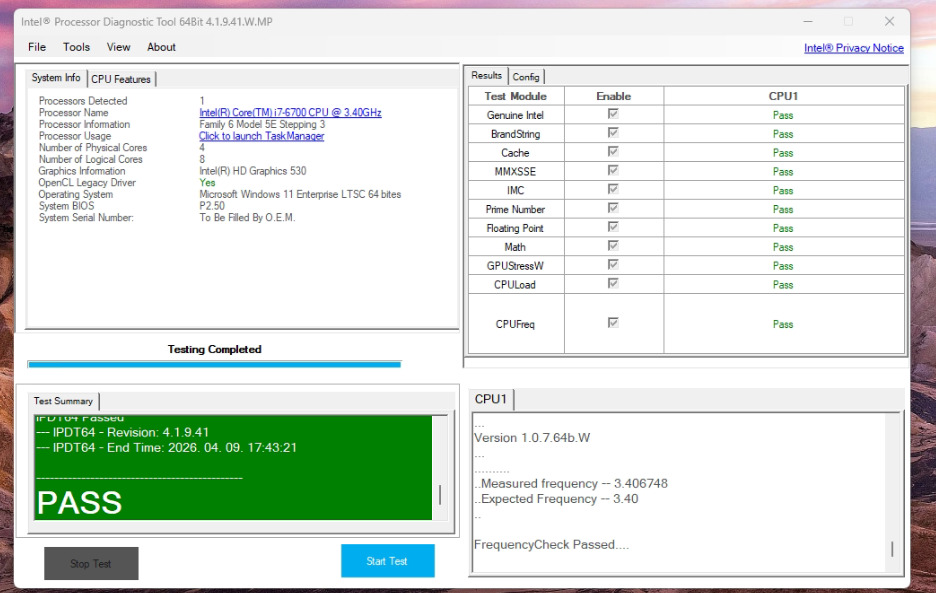Click the 'Version 1.0.7.64b.W' line
This screenshot has width=936, height=593.
pyautogui.click(x=532, y=438)
